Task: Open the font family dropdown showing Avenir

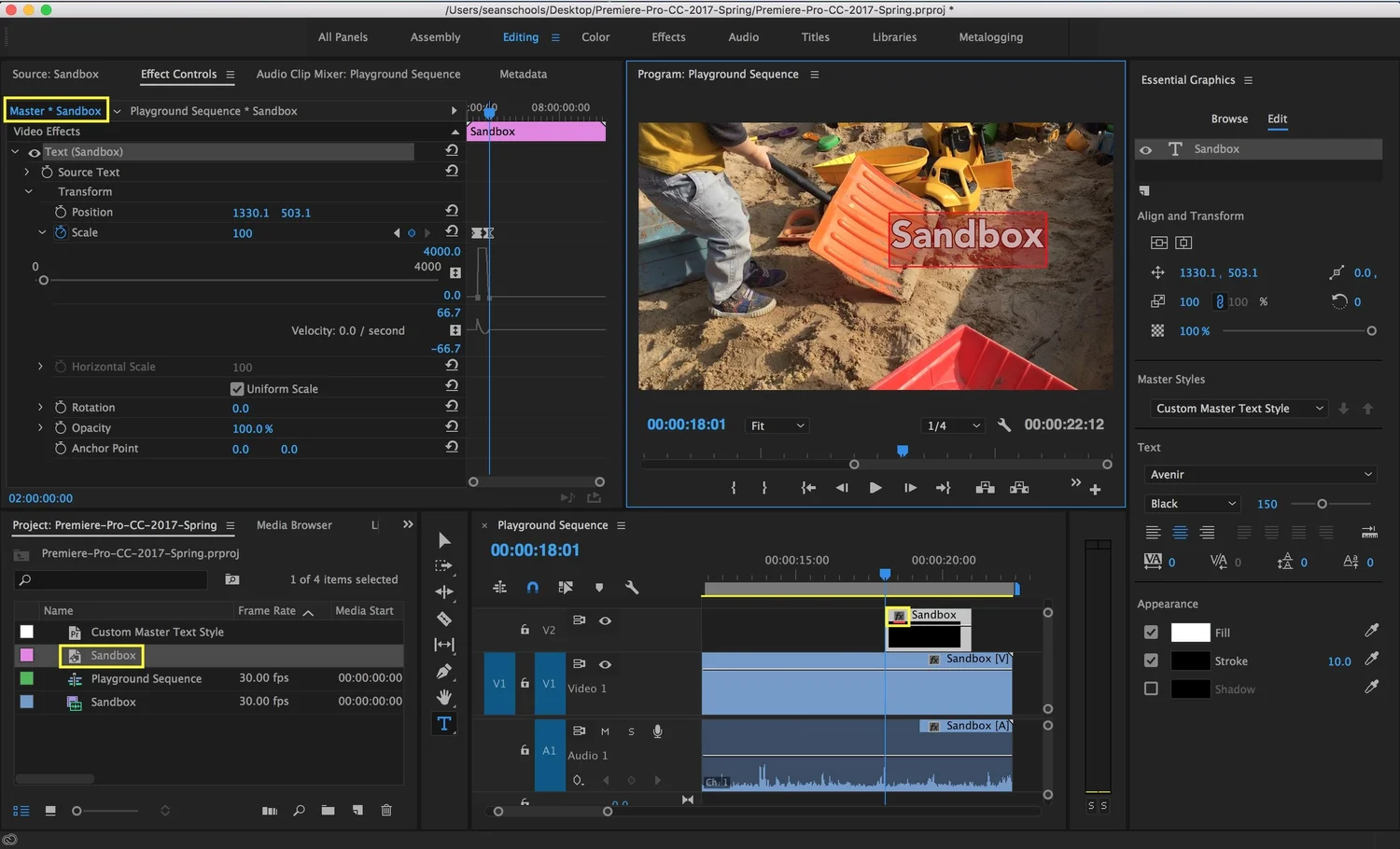Action: (1259, 475)
